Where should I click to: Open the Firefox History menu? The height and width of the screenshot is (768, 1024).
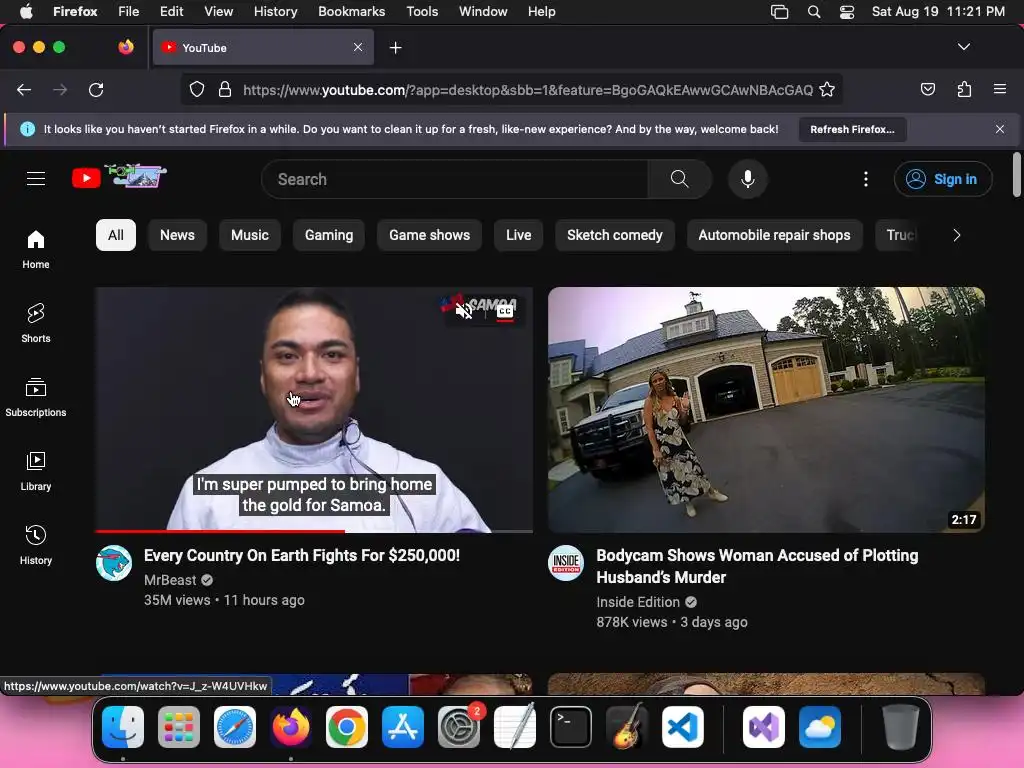275,11
